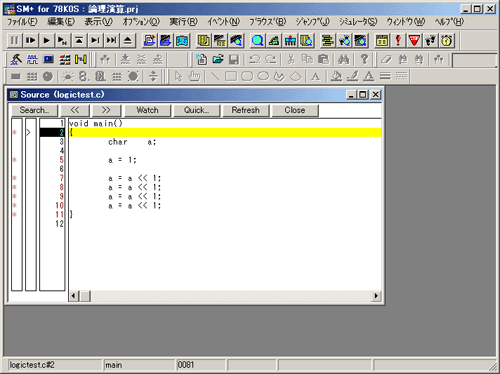This screenshot has height=374, width=500.
Task: Open the Trace dialog (footprints icon)
Action: pyautogui.click(x=430, y=40)
